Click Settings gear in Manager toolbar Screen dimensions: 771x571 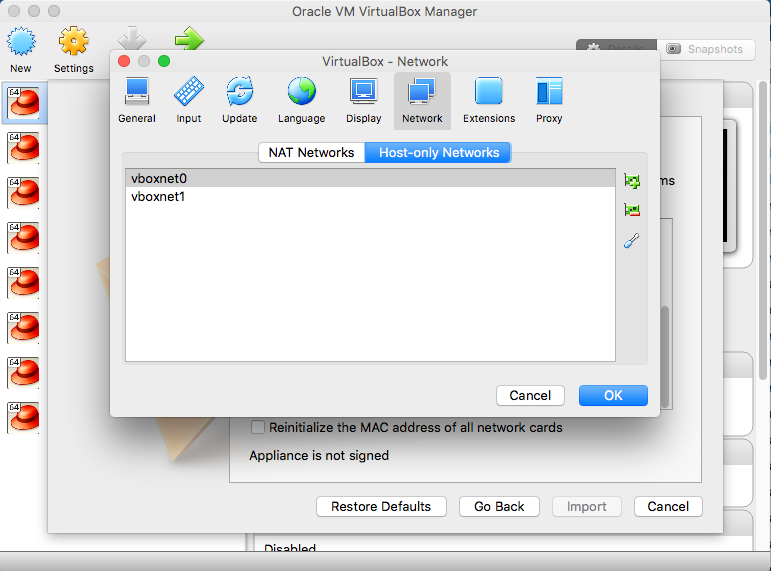coord(74,50)
